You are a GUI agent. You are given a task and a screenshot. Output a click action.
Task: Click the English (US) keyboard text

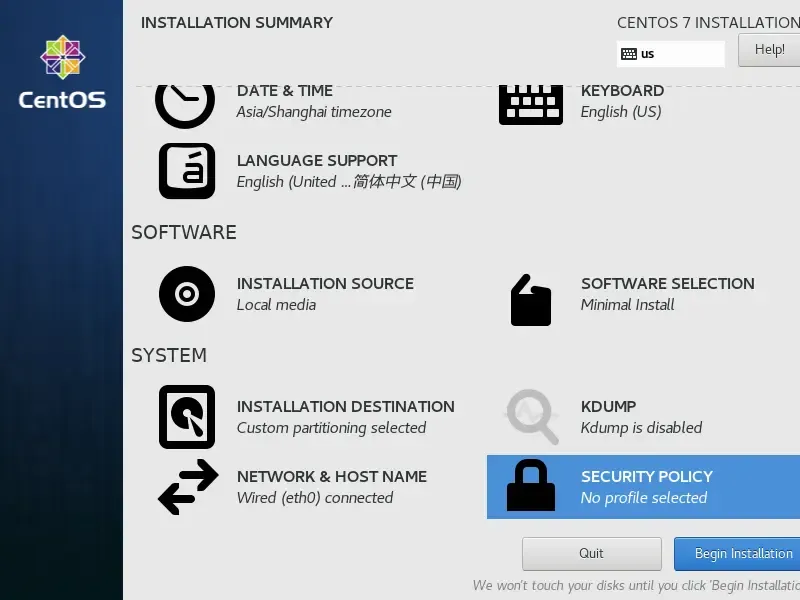621,112
